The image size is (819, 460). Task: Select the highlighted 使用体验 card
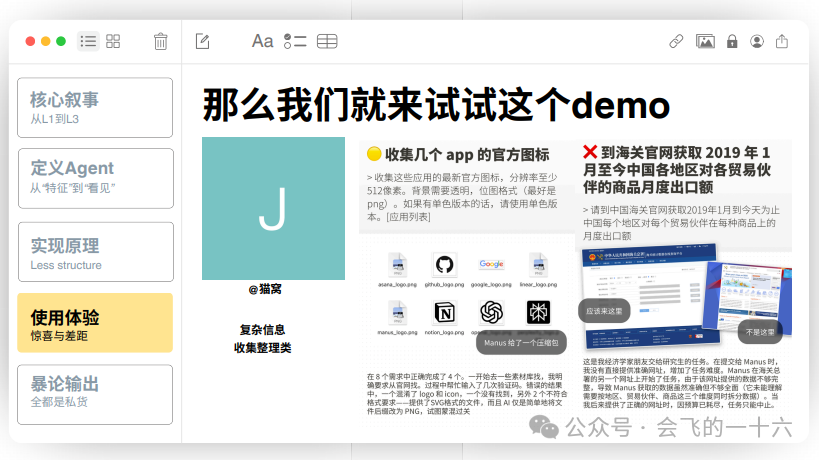(95, 323)
